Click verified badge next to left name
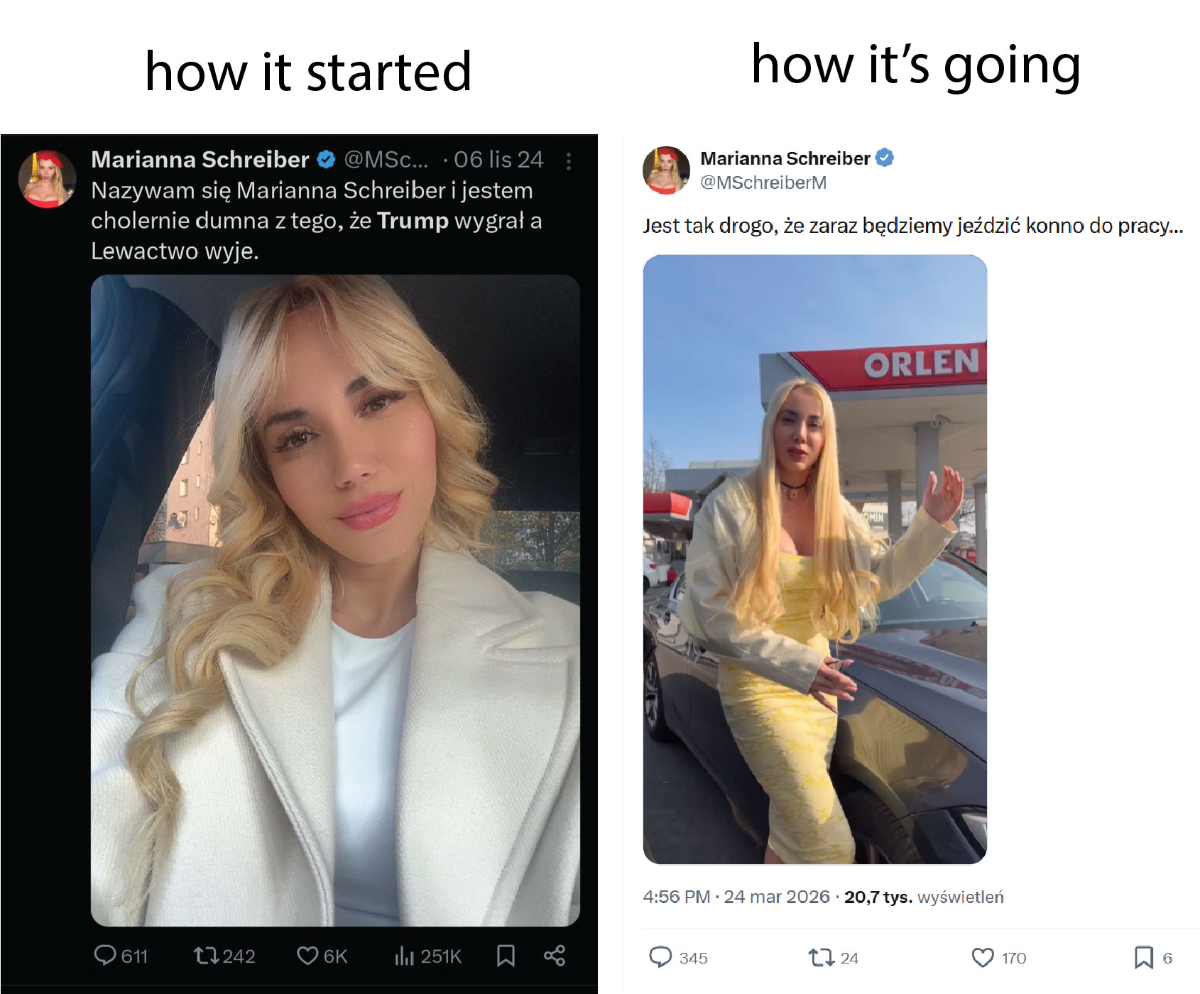The width and height of the screenshot is (1200, 994). click(x=326, y=159)
